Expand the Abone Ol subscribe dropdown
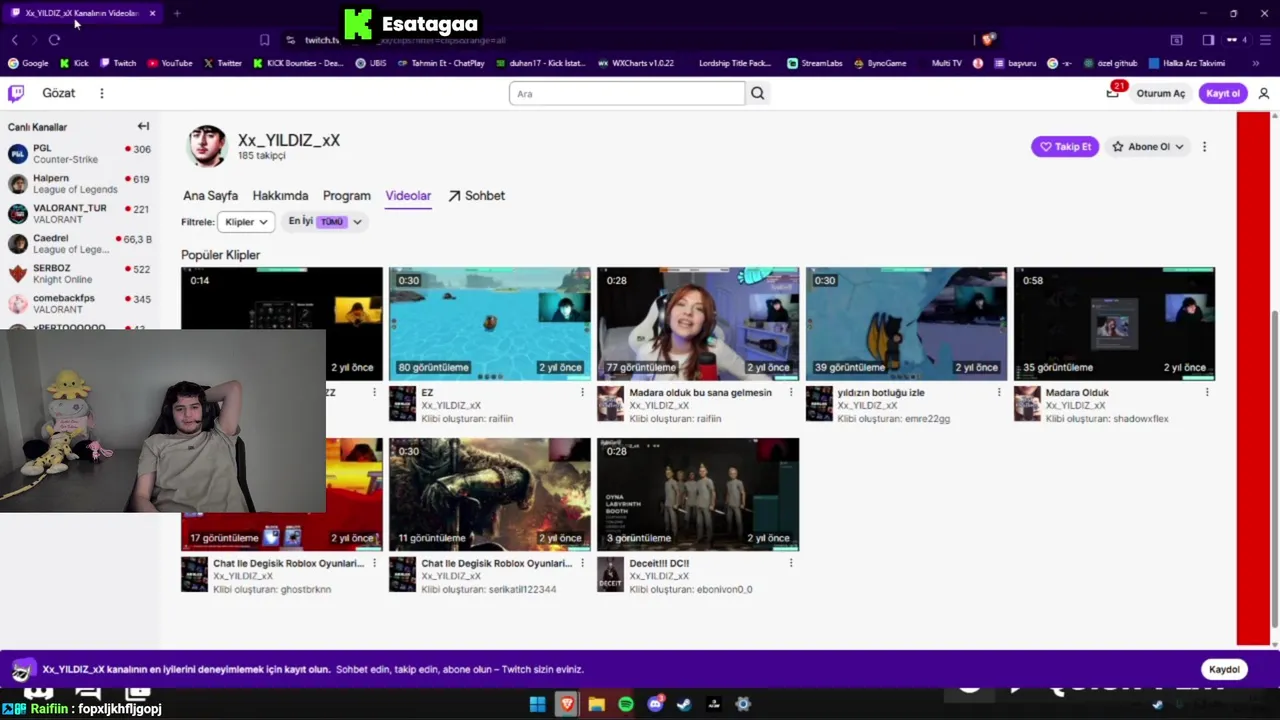1280x720 pixels. click(1148, 146)
